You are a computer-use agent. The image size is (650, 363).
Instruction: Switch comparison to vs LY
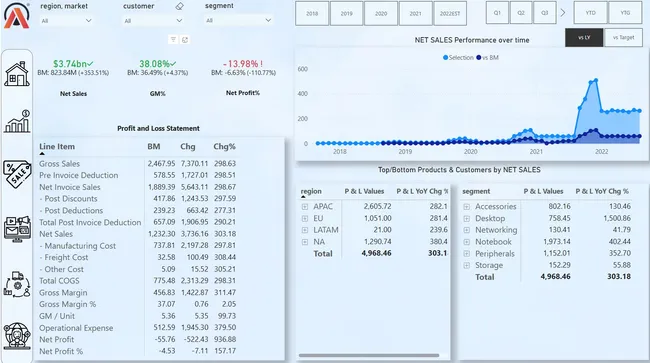tap(584, 38)
